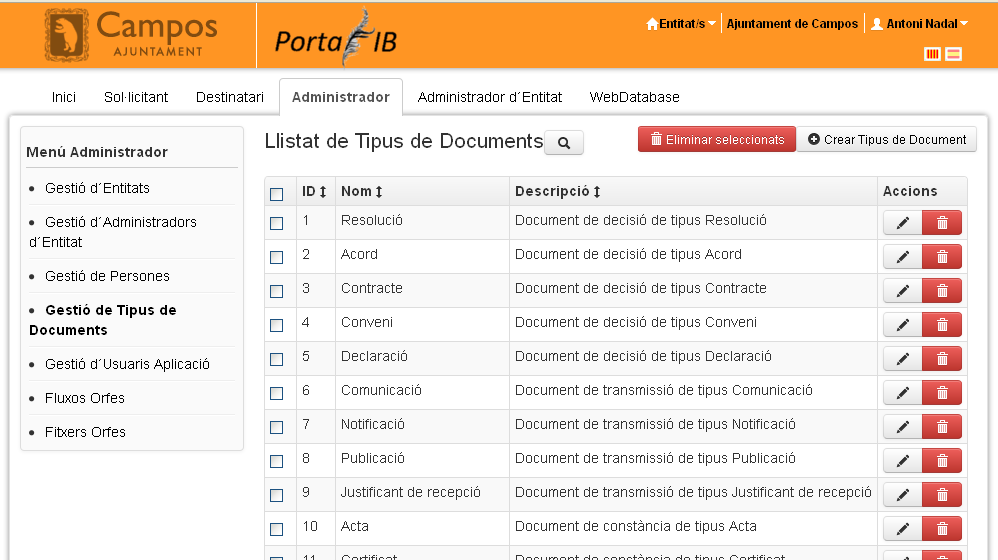This screenshot has width=998, height=560.
Task: Sort the table by Nom column
Action: point(361,191)
